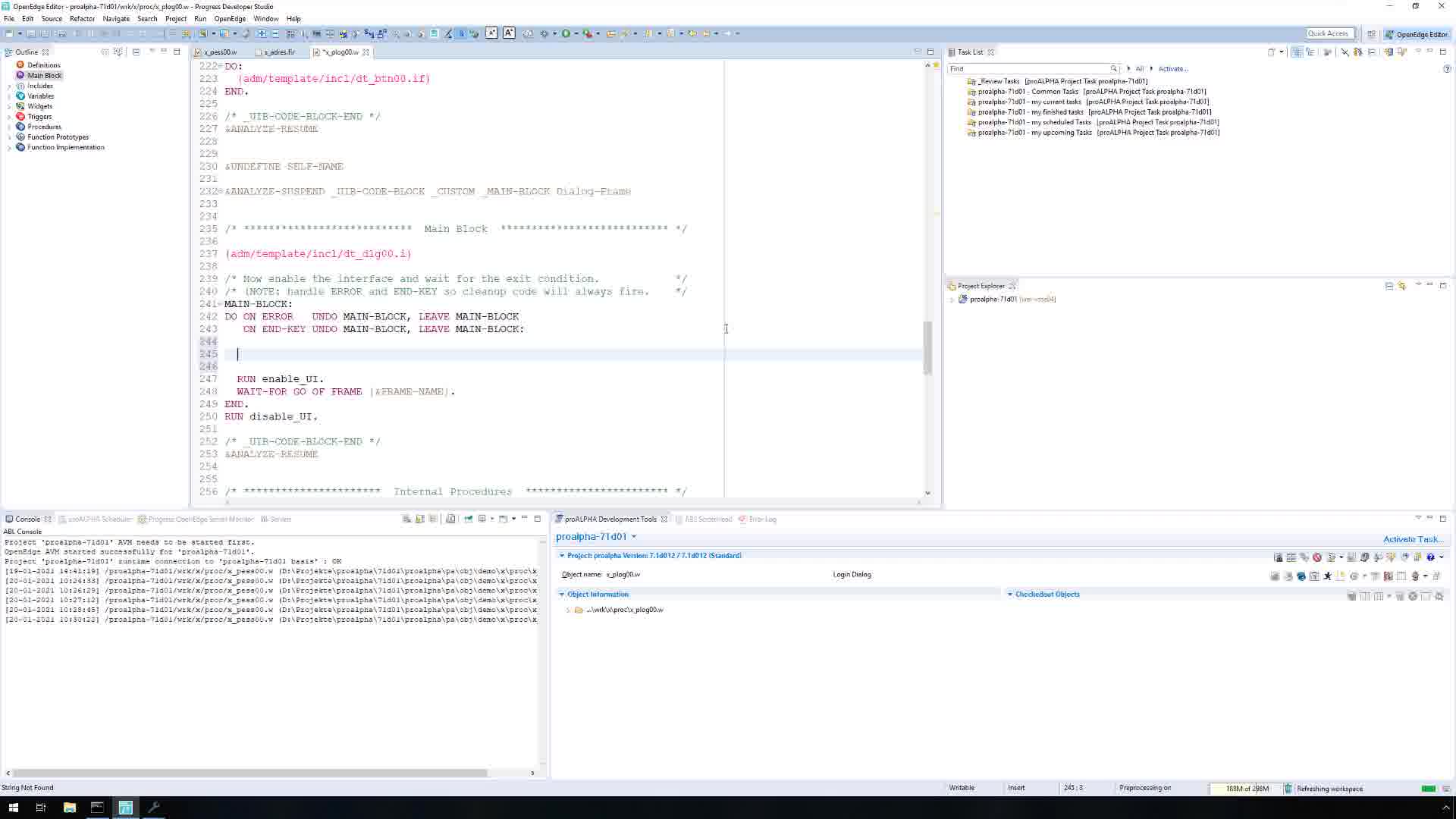Image resolution: width=1456 pixels, height=819 pixels.
Task: Open the Error Log tab
Action: pyautogui.click(x=758, y=519)
